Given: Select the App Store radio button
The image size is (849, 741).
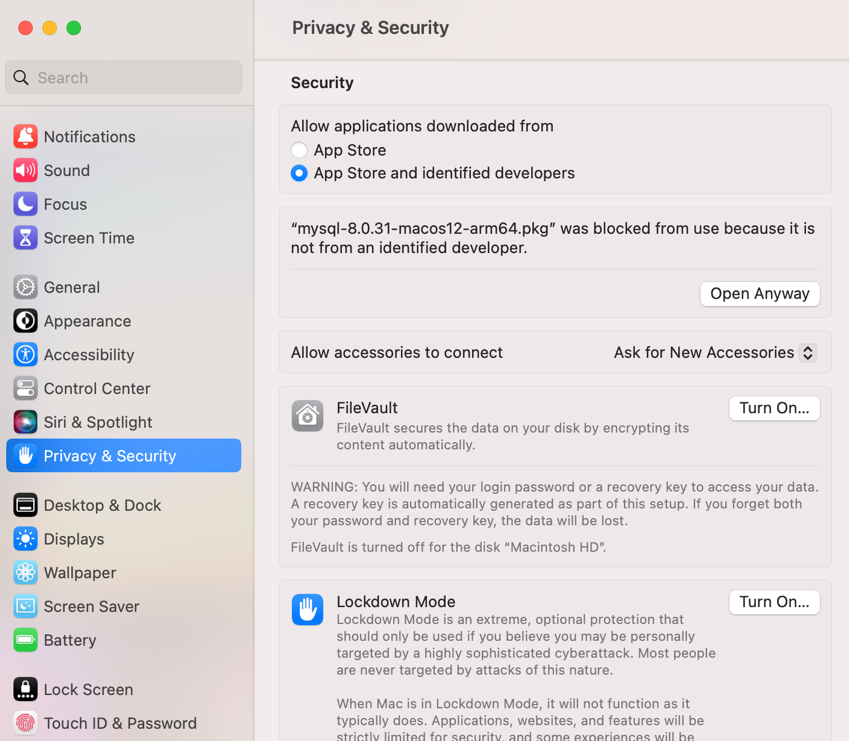Looking at the screenshot, I should click(299, 150).
